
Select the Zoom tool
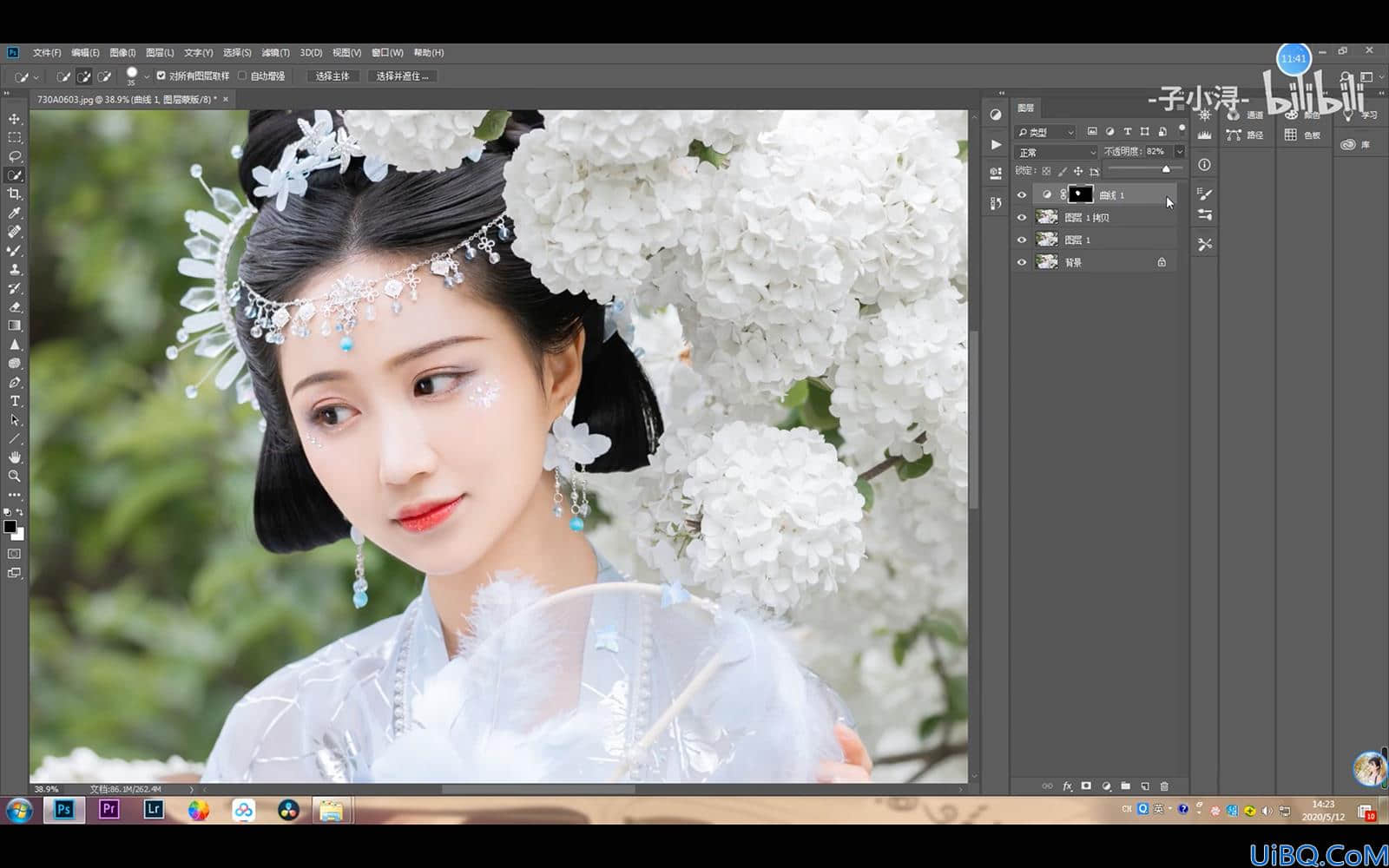15,476
